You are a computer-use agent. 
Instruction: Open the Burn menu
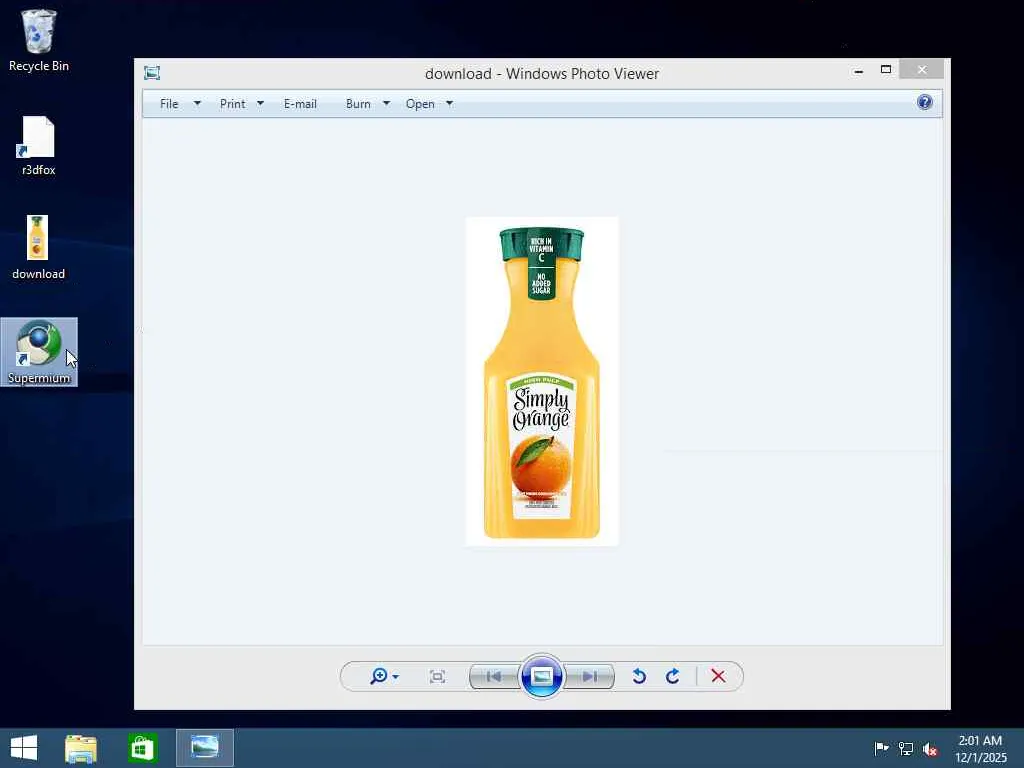click(358, 104)
